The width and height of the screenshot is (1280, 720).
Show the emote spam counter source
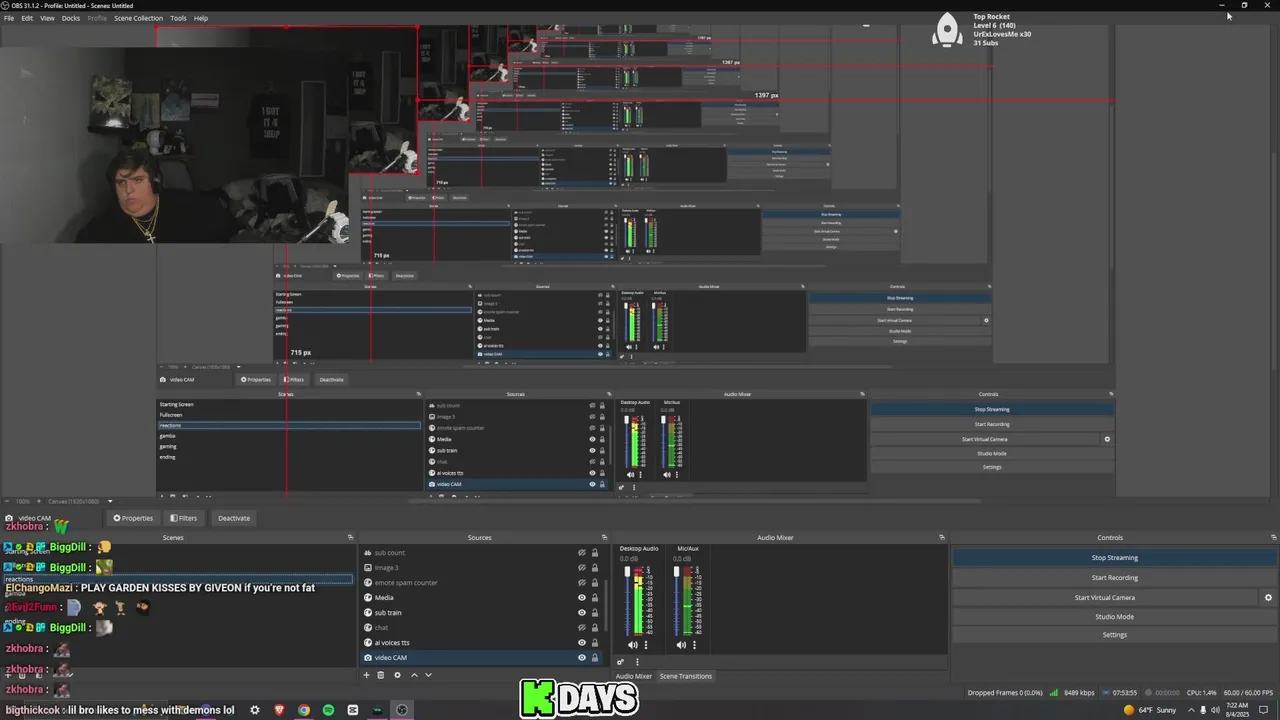582,583
